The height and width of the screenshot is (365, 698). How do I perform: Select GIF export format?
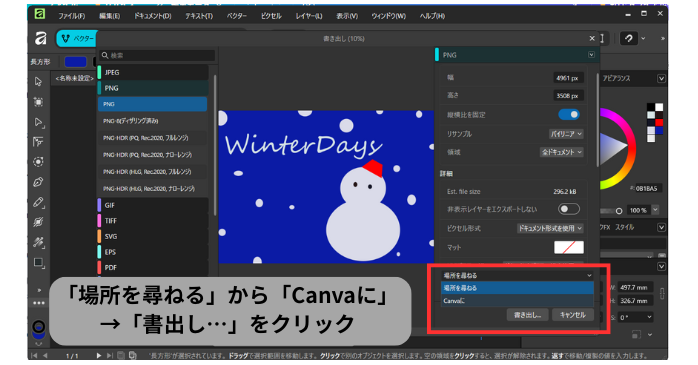coord(153,205)
